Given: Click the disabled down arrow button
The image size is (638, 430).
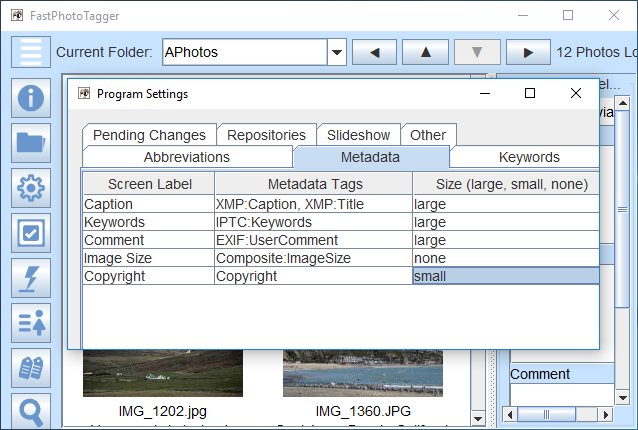Looking at the screenshot, I should click(477, 52).
